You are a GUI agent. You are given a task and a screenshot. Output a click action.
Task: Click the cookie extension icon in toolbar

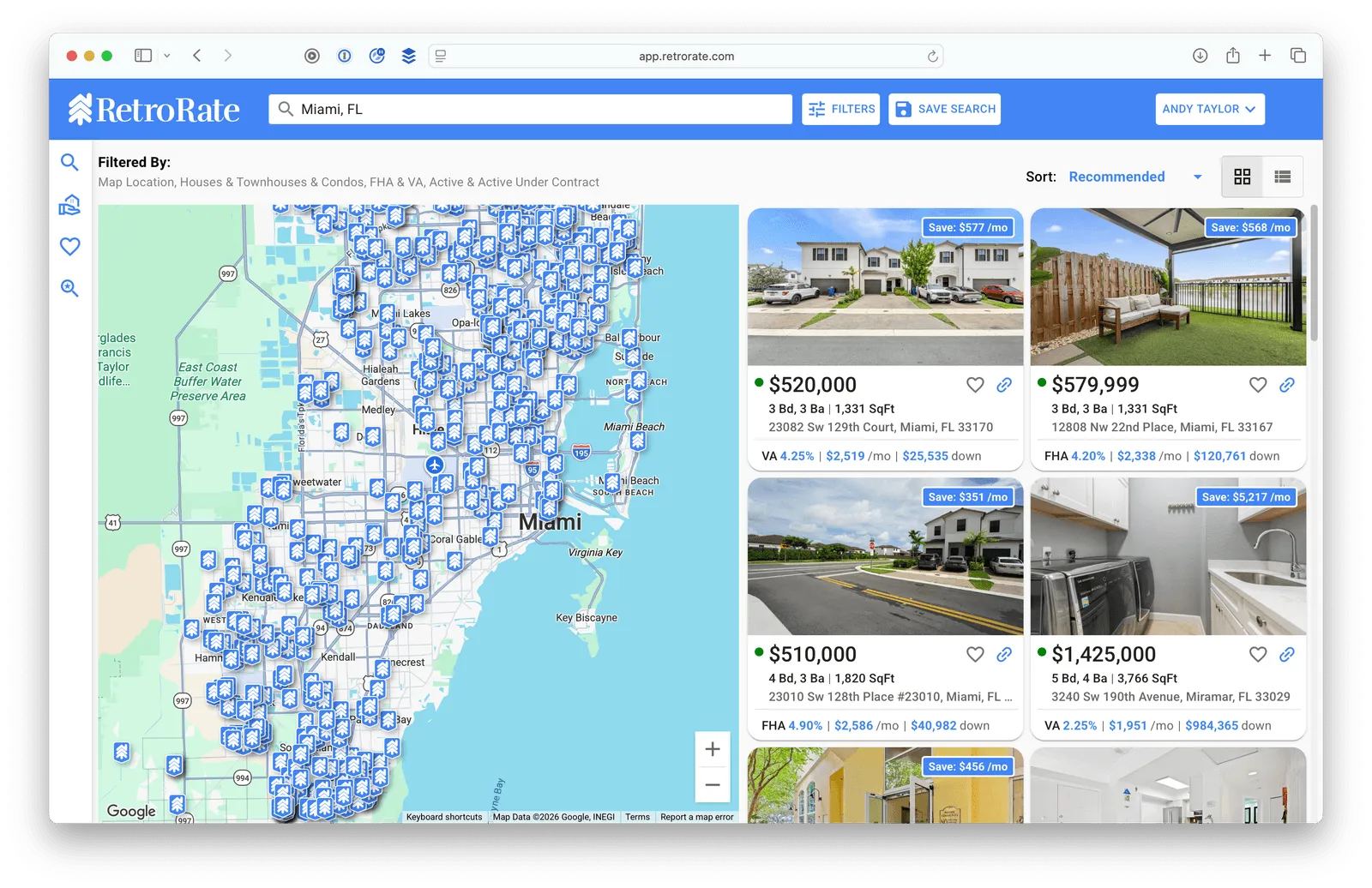tap(376, 56)
